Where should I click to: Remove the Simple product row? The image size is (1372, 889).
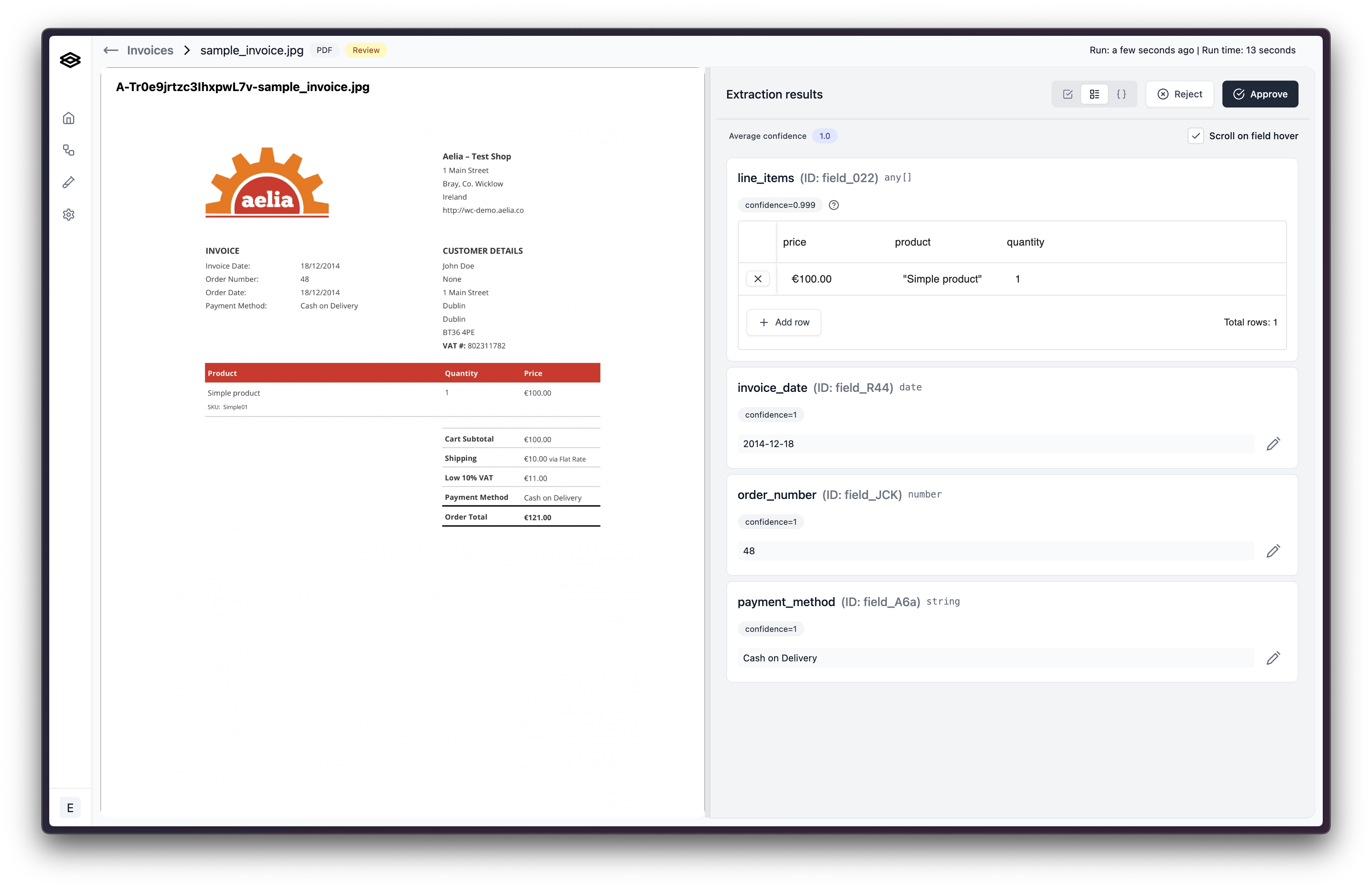758,279
